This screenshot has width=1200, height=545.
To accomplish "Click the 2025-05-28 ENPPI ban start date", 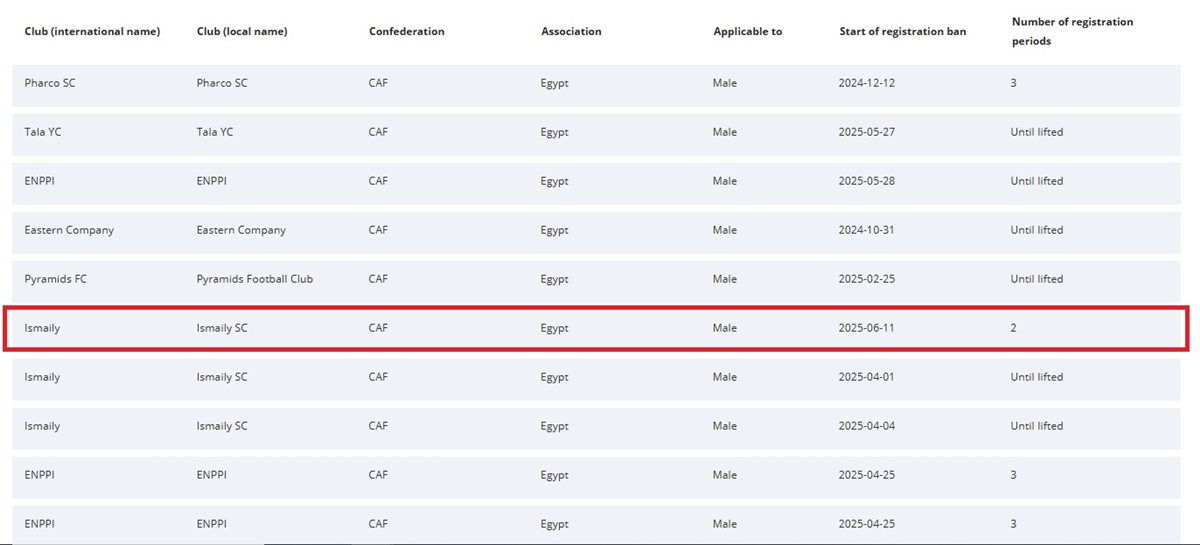I will 866,181.
